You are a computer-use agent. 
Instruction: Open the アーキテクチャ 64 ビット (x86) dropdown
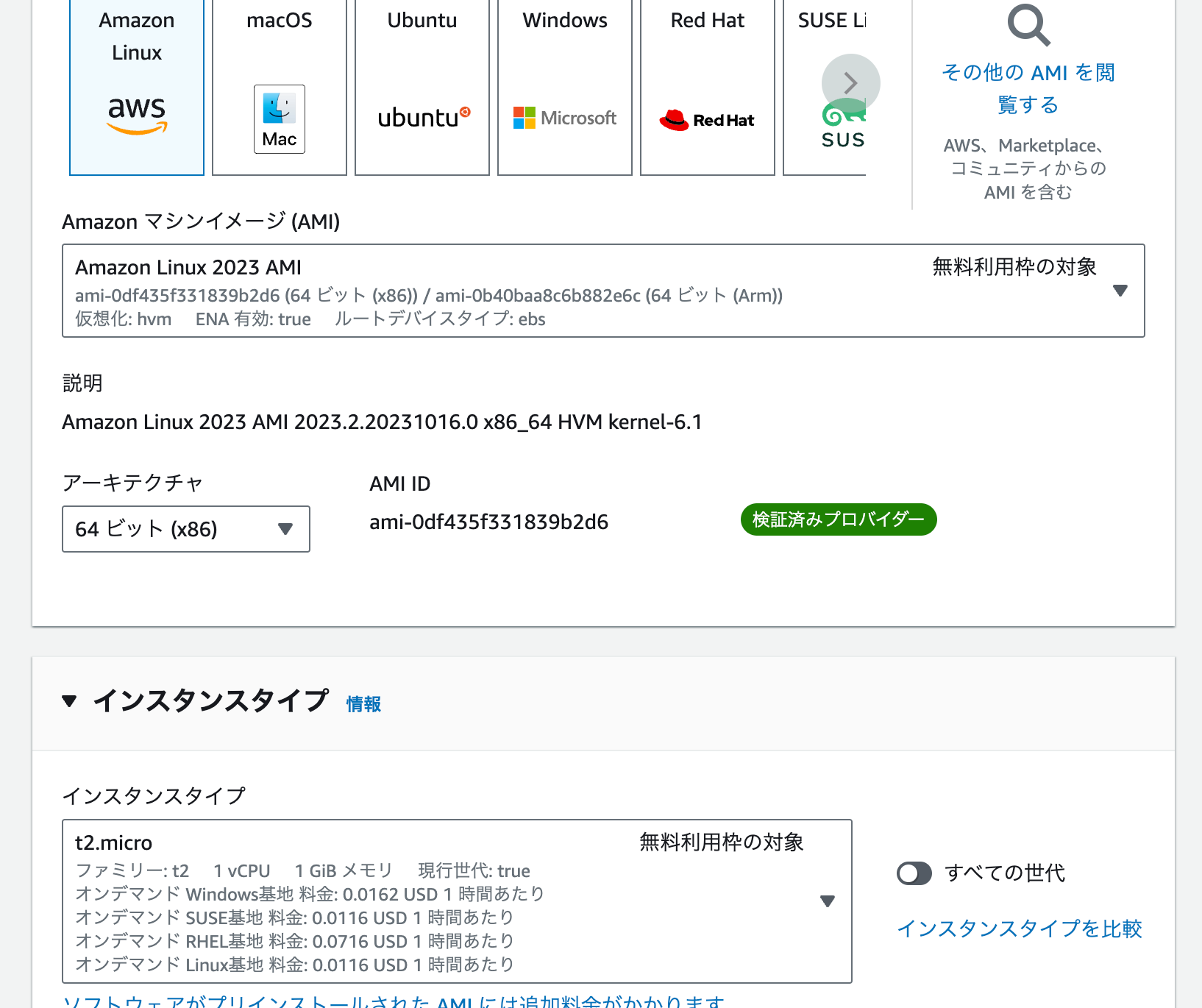pos(186,529)
